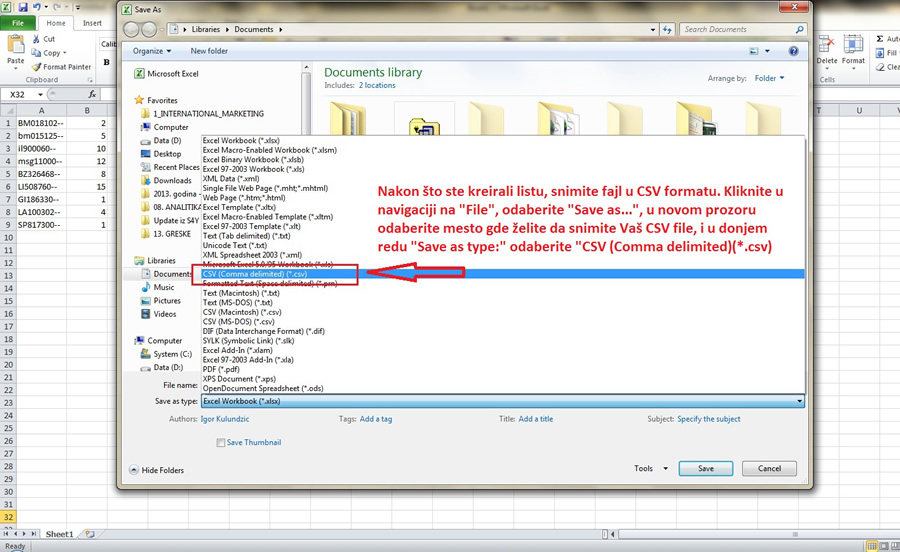
Task: Click the Paste icon in Clipboard group
Action: [x=15, y=45]
